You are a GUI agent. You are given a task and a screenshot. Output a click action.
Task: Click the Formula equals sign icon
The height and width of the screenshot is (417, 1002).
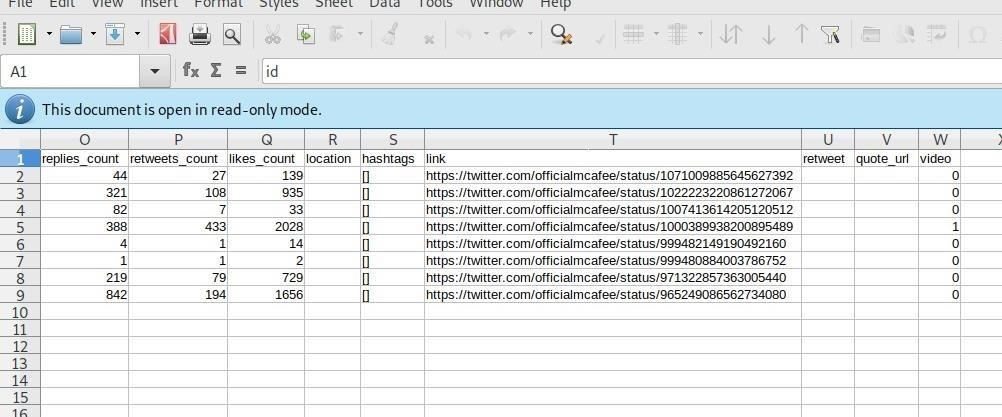pos(240,71)
